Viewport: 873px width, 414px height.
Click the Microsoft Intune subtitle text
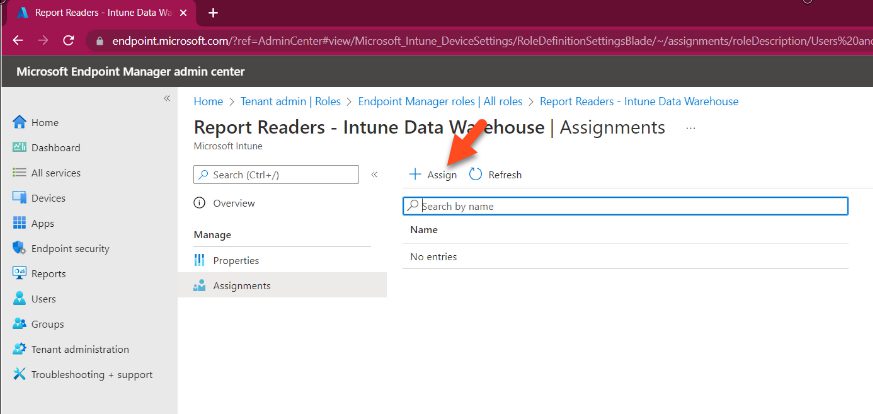click(x=228, y=146)
